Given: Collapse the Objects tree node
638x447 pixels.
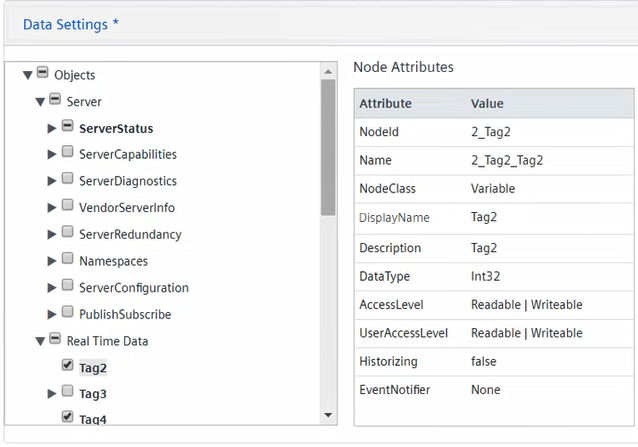Looking at the screenshot, I should point(27,74).
